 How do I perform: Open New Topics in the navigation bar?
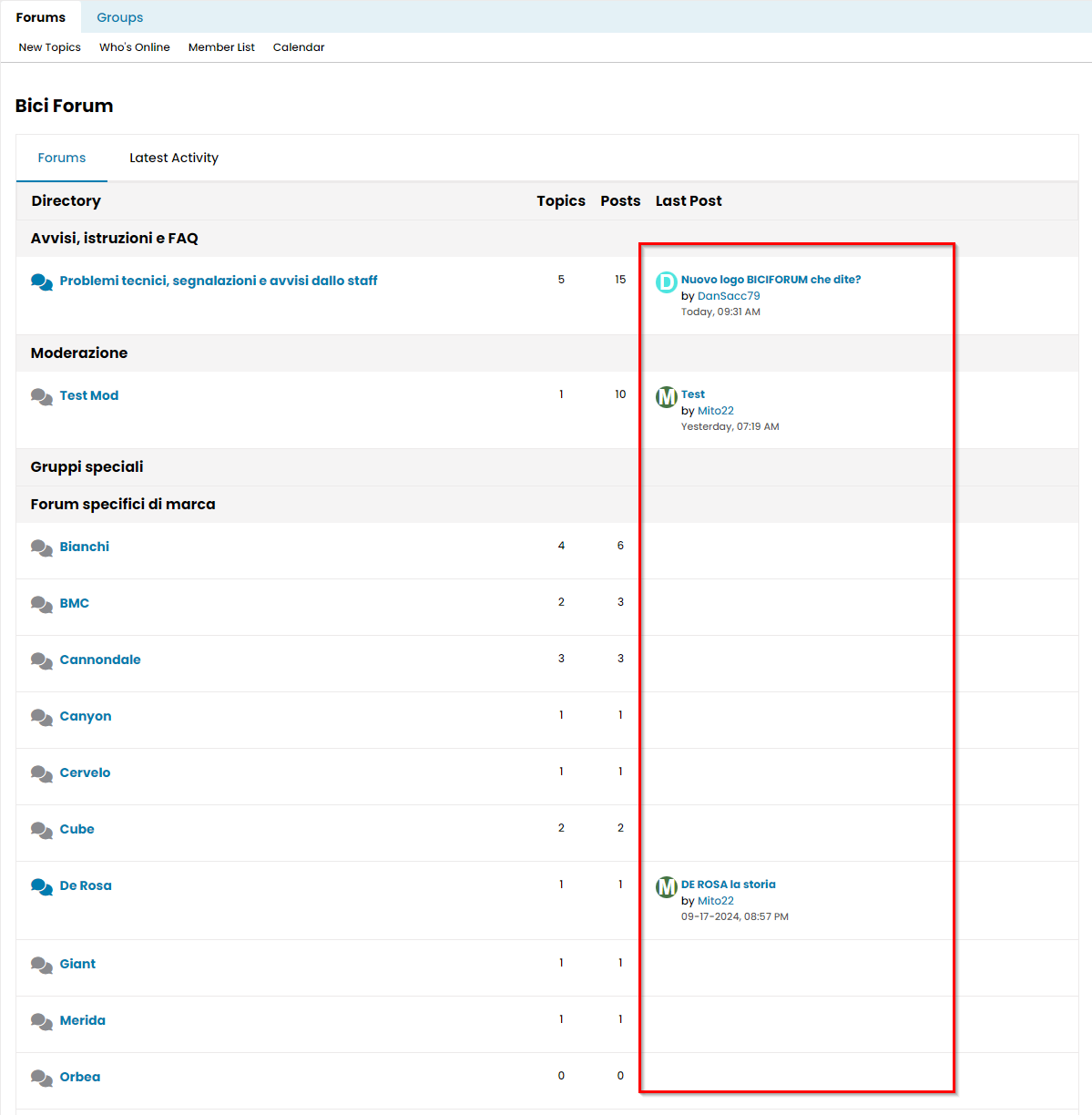[50, 47]
